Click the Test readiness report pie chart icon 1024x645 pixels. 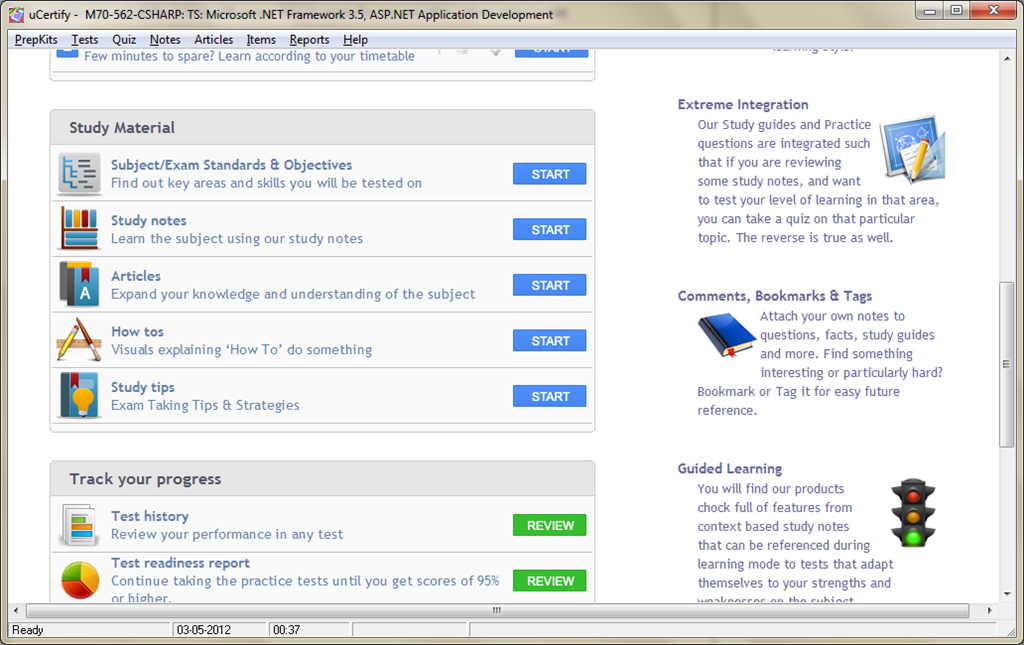tap(80, 580)
